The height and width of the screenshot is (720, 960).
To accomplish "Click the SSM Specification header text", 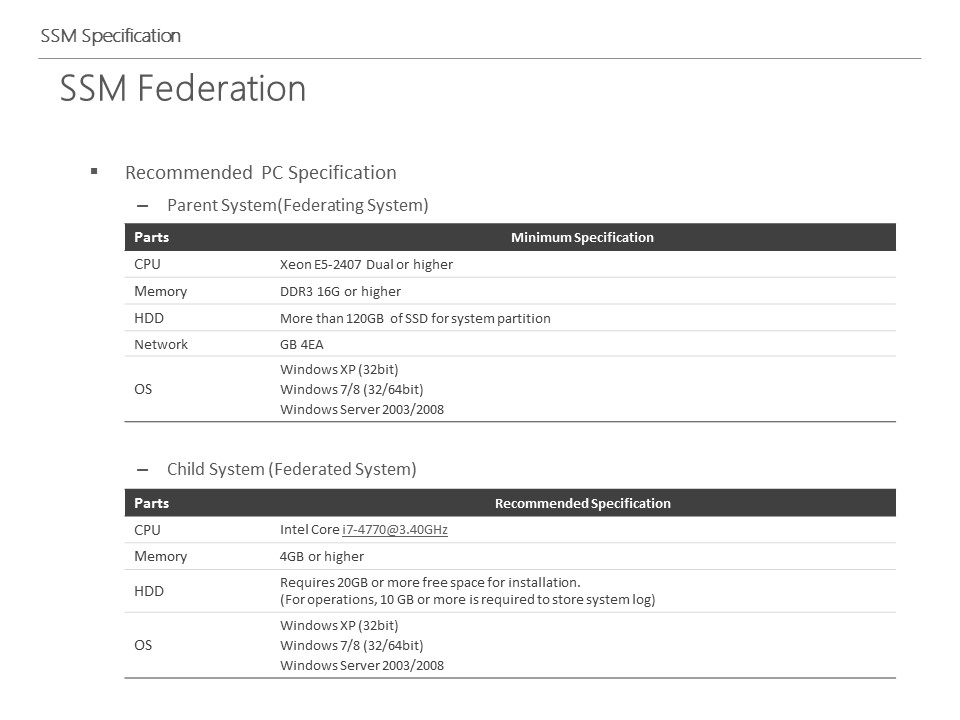I will click(x=111, y=36).
